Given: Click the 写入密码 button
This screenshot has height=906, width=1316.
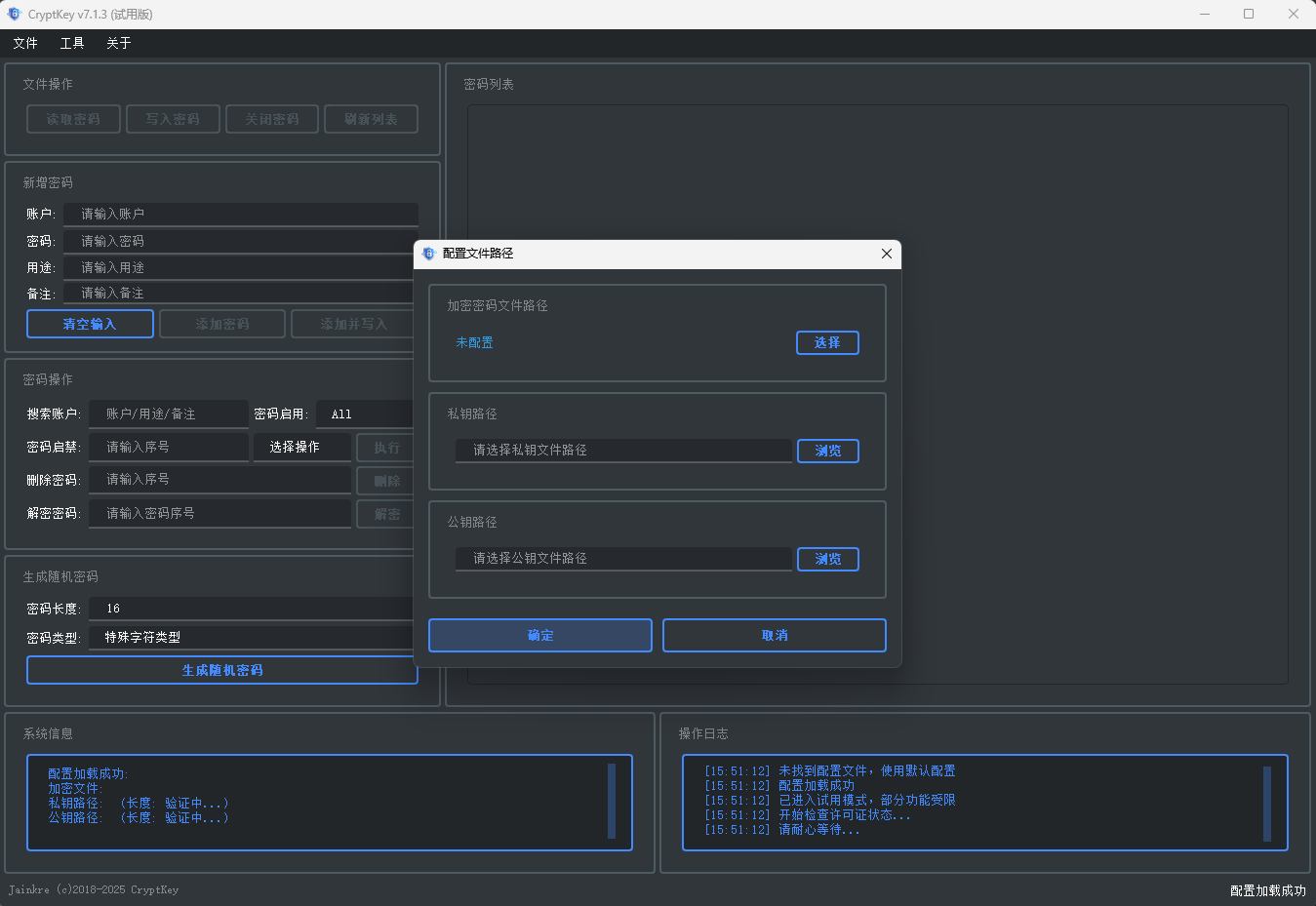Looking at the screenshot, I should point(173,119).
